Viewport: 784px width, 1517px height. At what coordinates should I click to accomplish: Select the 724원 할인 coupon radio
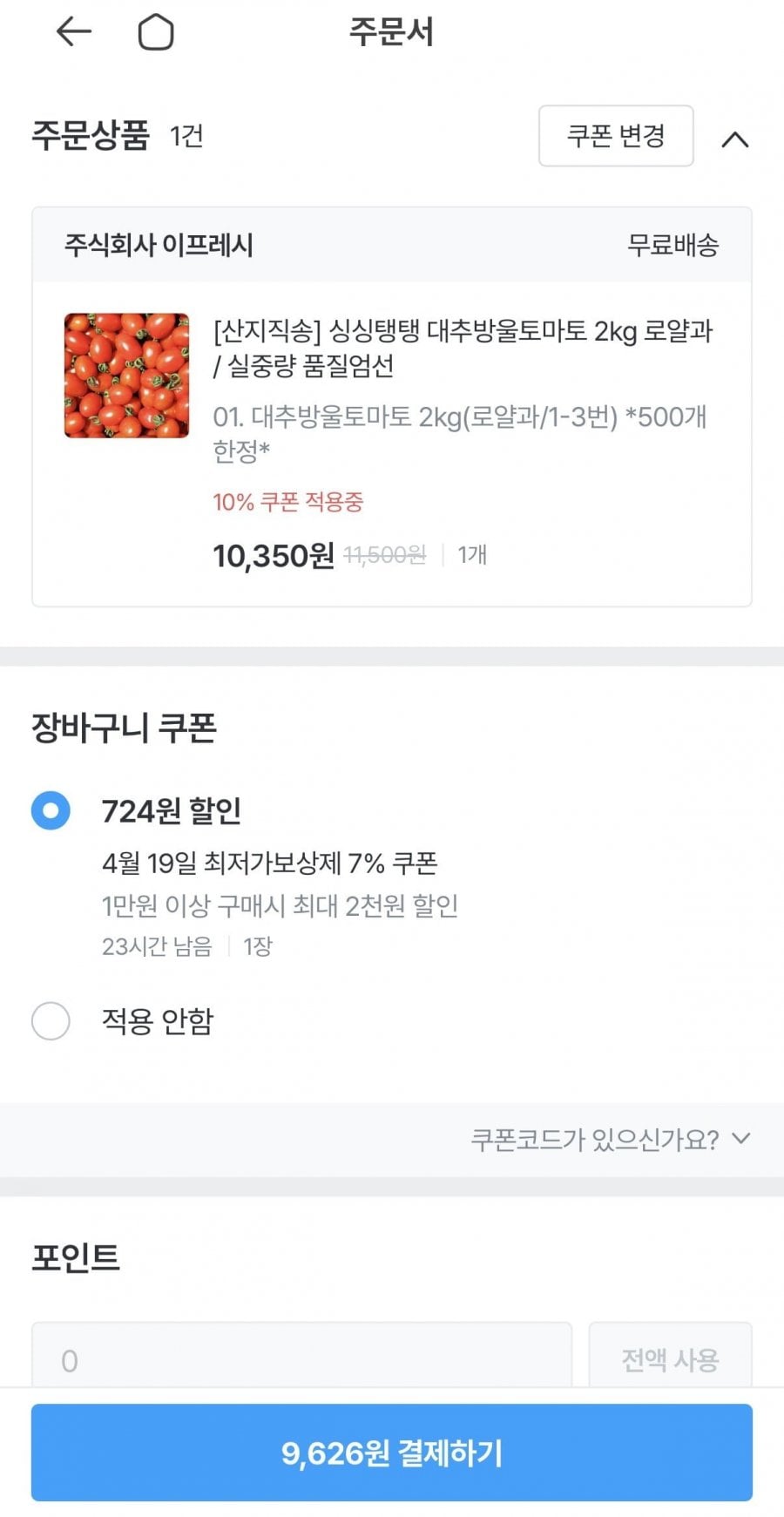click(51, 810)
